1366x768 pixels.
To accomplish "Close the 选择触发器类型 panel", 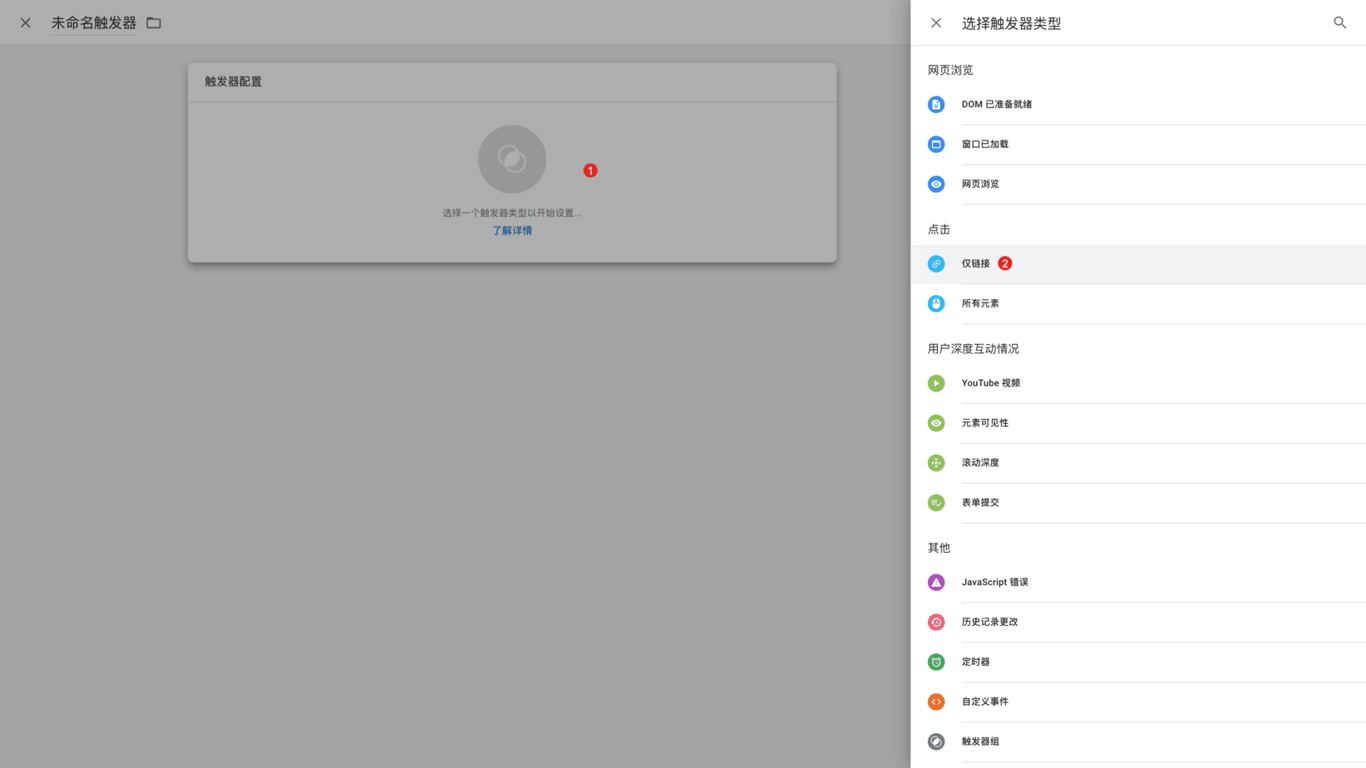I will tap(936, 23).
